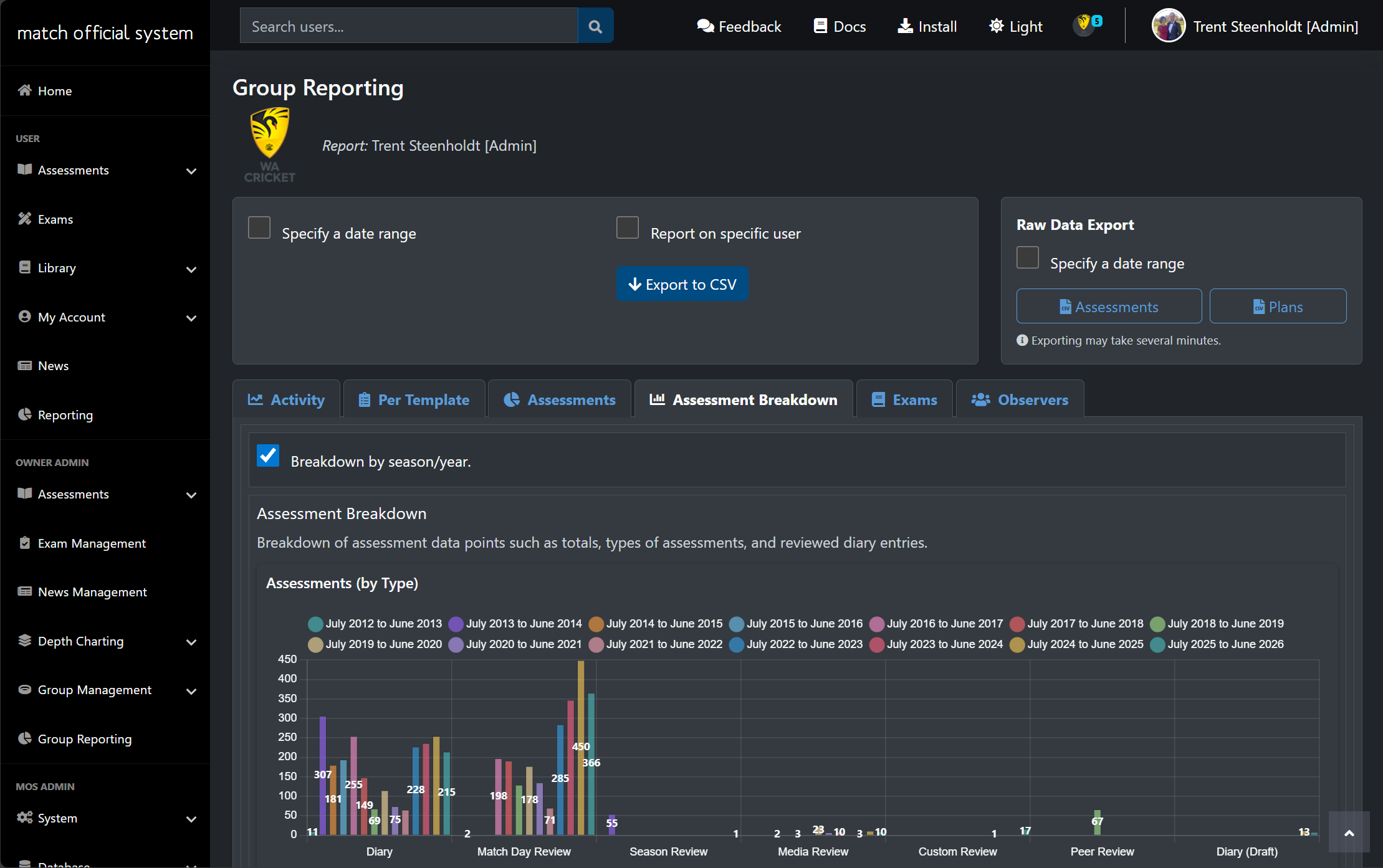1383x868 pixels.
Task: Enable Specify a date range checkbox
Action: (x=259, y=227)
